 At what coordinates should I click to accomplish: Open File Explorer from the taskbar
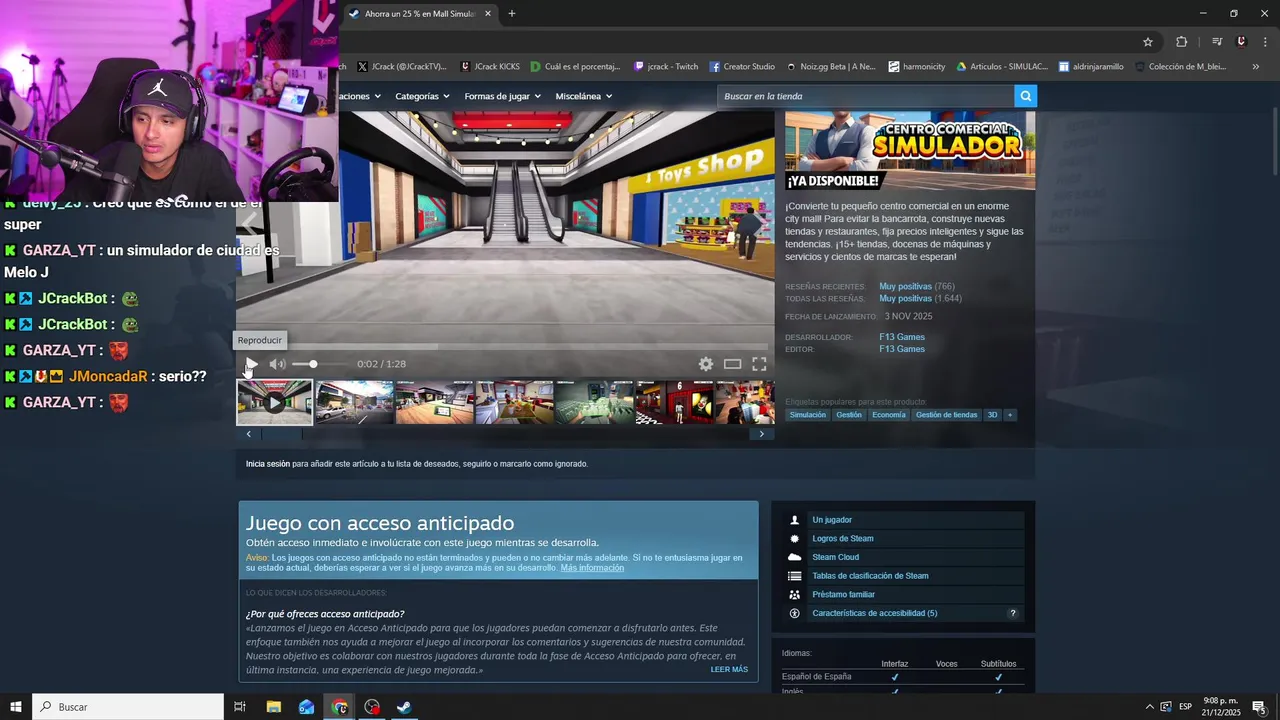(274, 707)
